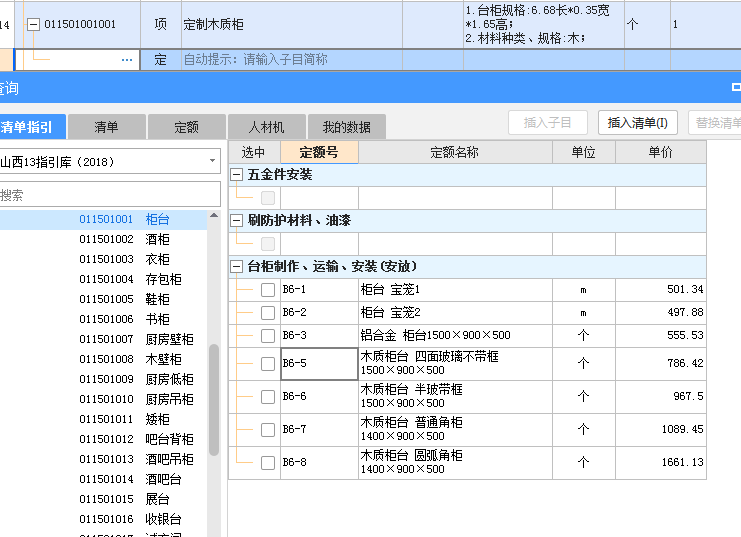Select 011501009 厨房低柜 item
This screenshot has width=741, height=537.
[103, 379]
